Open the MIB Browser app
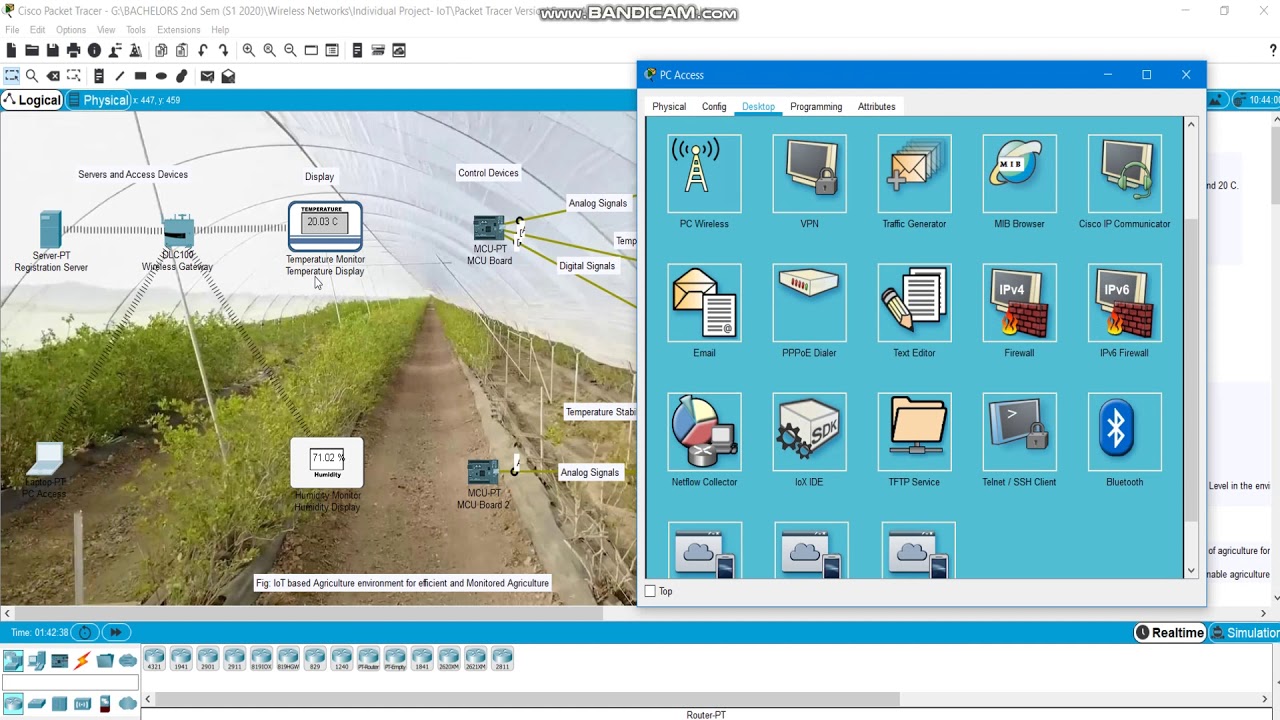 pyautogui.click(x=1019, y=173)
